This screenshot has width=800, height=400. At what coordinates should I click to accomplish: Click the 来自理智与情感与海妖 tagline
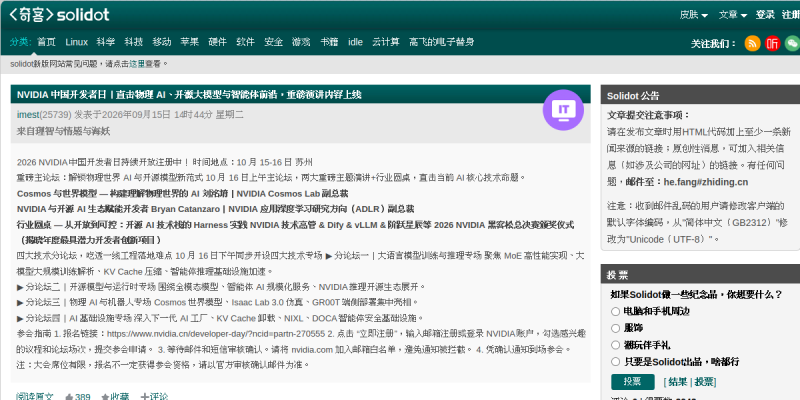(x=63, y=131)
